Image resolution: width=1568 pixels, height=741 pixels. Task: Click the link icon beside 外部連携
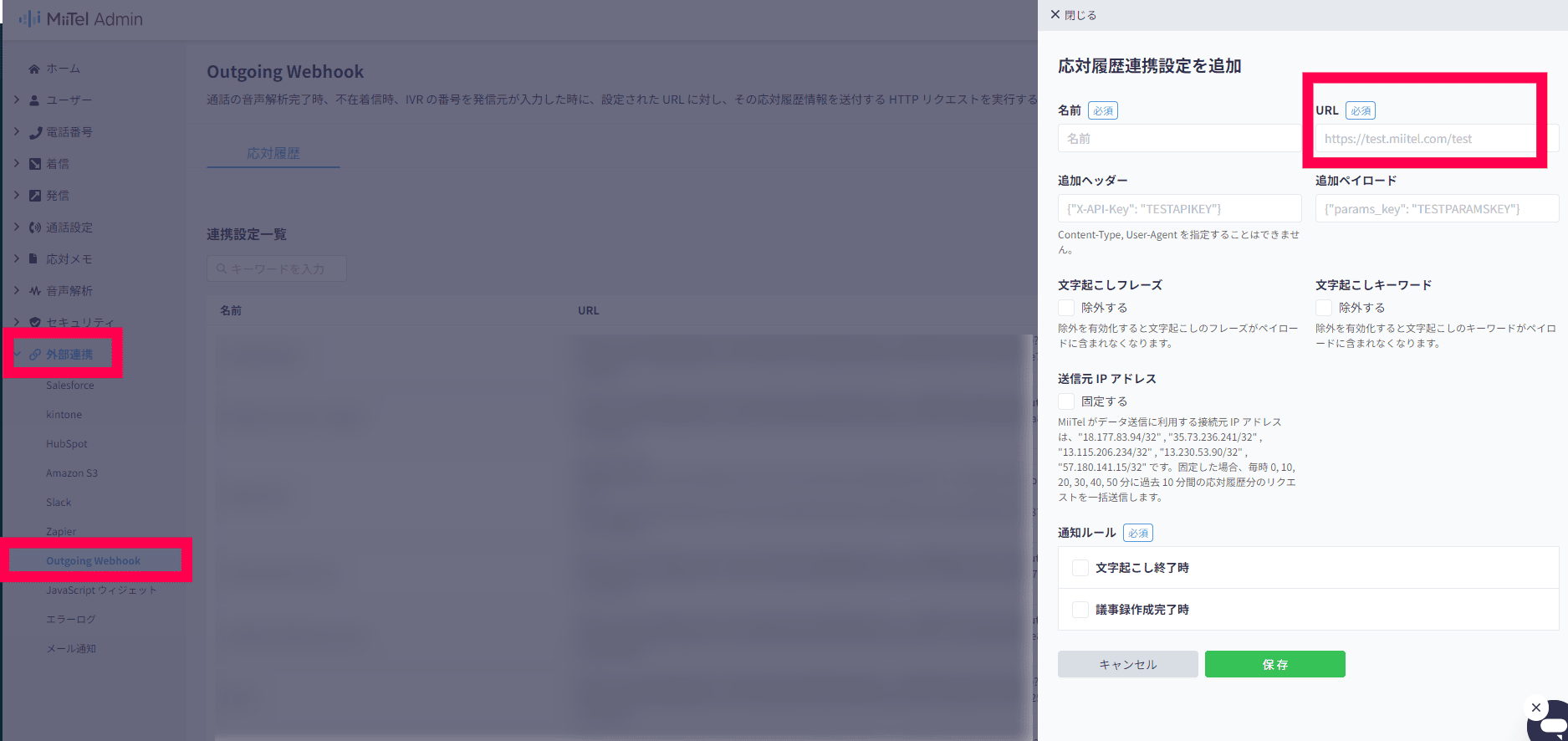[35, 355]
